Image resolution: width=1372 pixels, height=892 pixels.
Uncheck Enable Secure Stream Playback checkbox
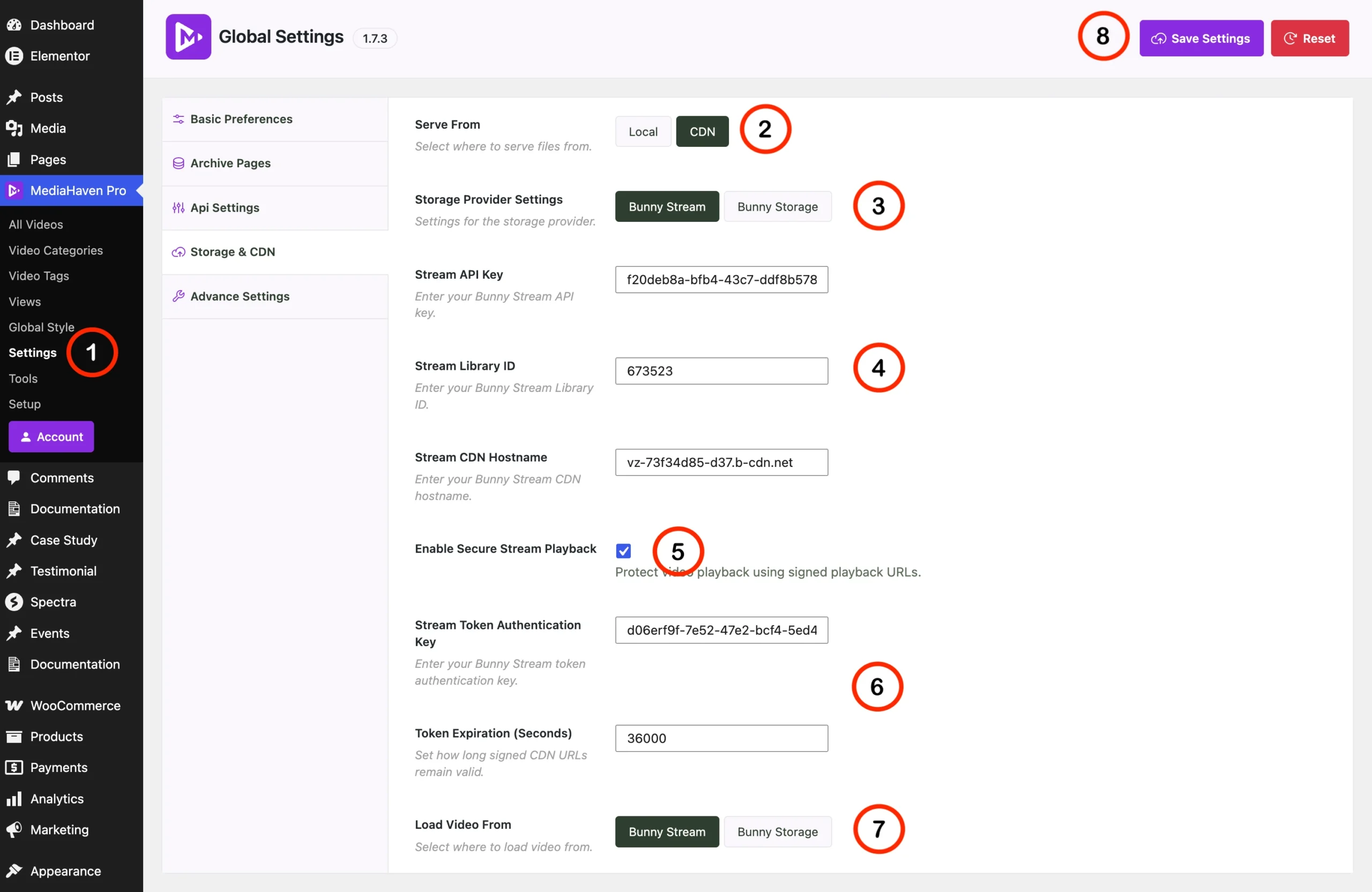pos(623,551)
